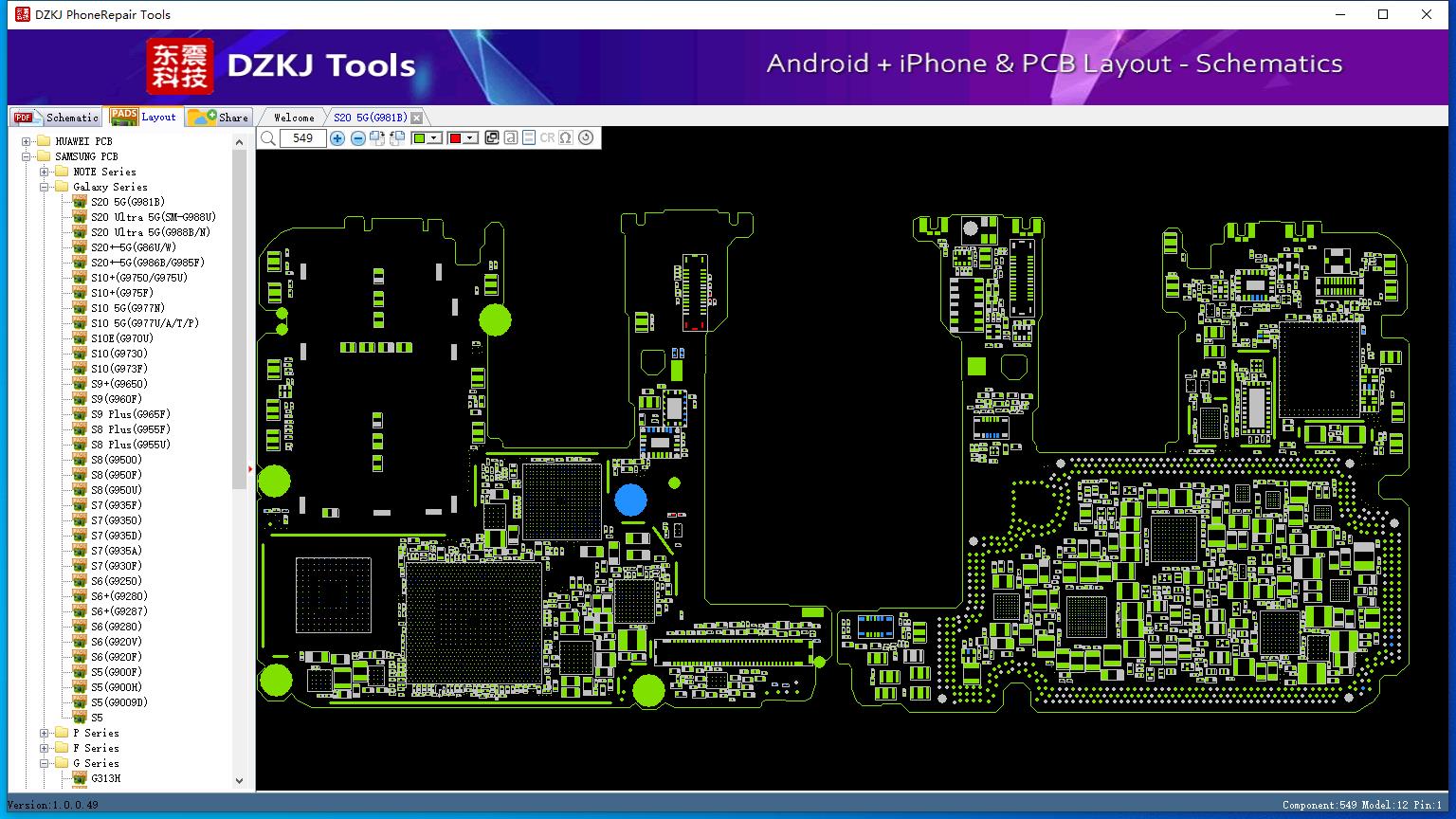This screenshot has width=1456, height=819.
Task: Click the DZKJ app icon in title bar
Action: click(23, 14)
